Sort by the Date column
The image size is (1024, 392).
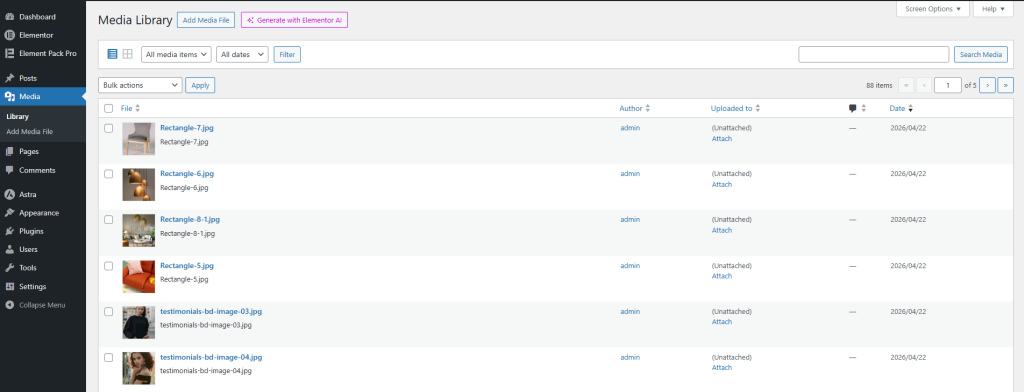point(901,108)
